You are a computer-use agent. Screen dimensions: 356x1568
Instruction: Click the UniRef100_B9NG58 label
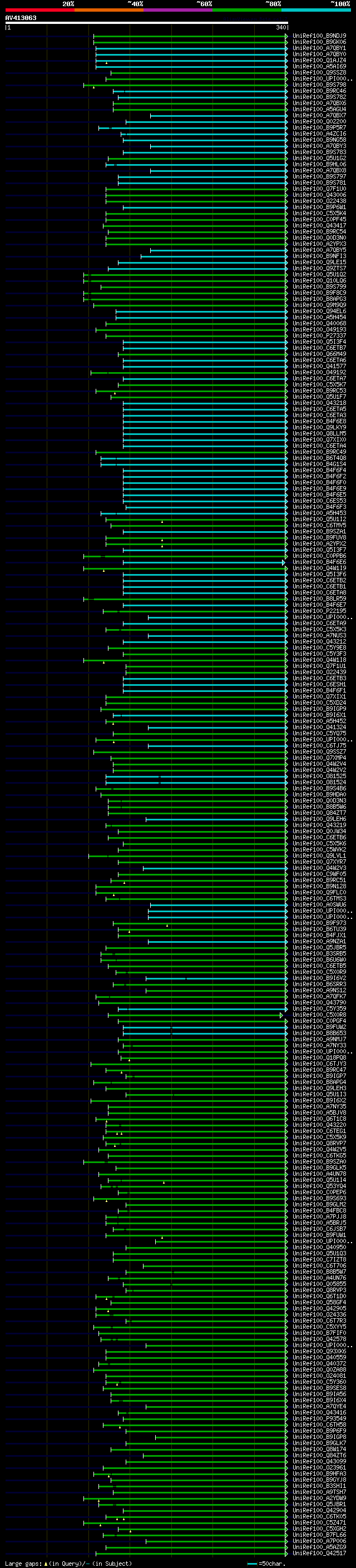click(319, 140)
